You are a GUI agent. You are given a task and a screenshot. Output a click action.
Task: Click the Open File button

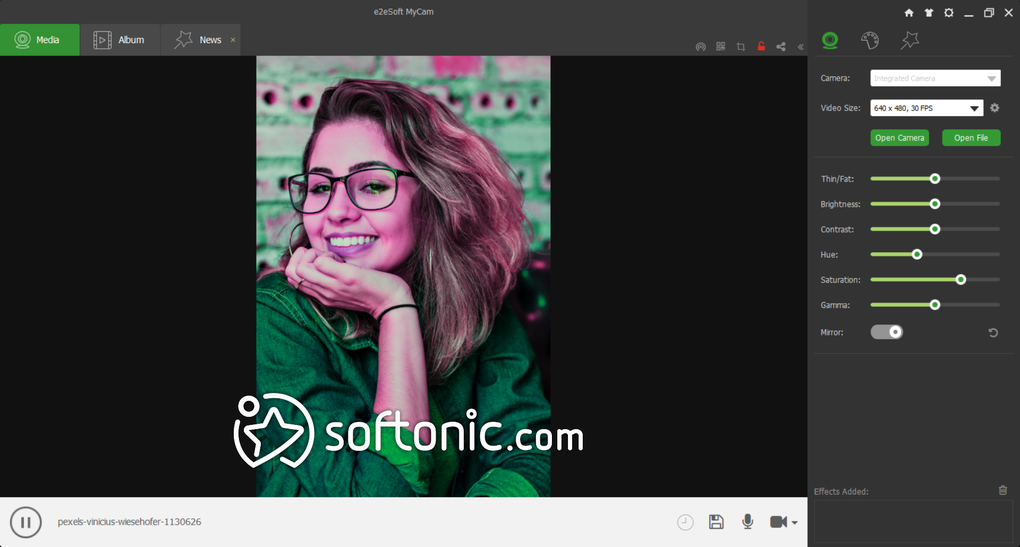pyautogui.click(x=971, y=138)
